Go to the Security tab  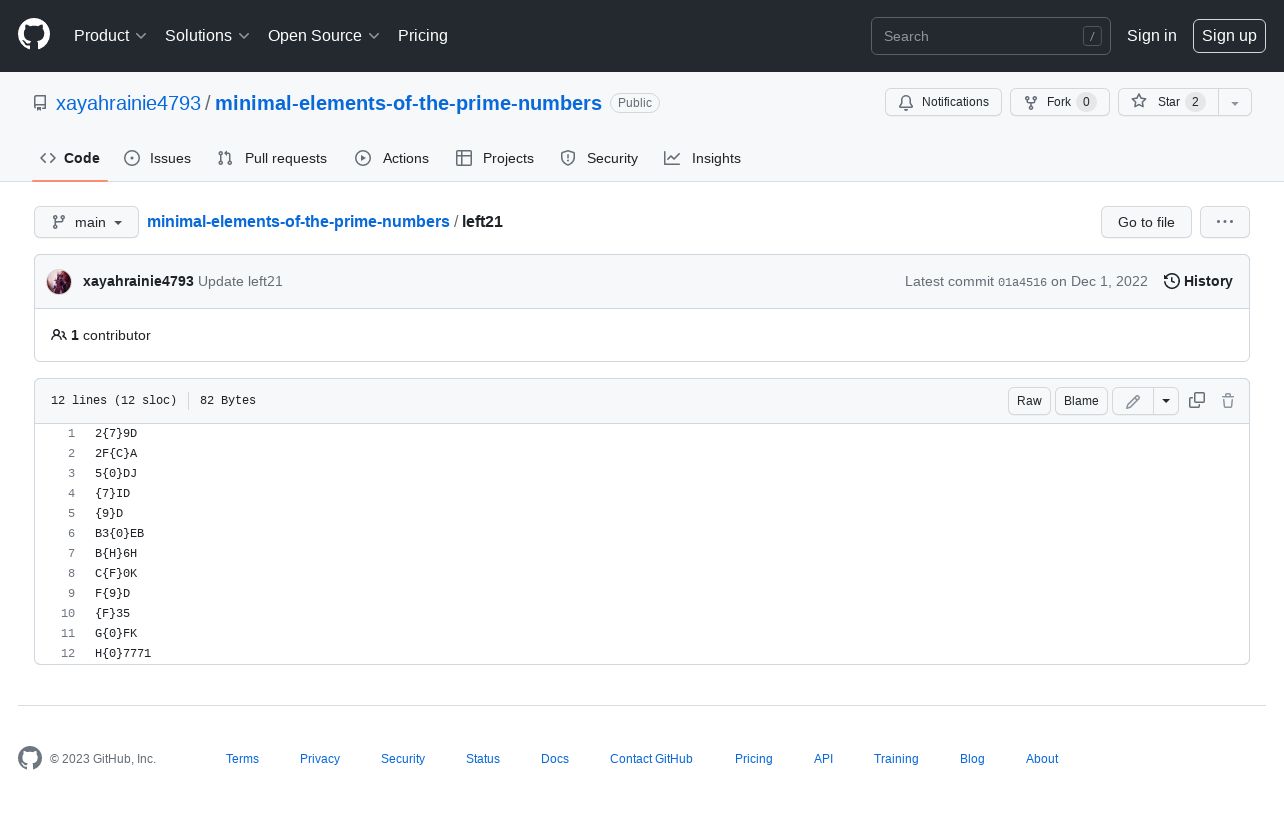(599, 158)
